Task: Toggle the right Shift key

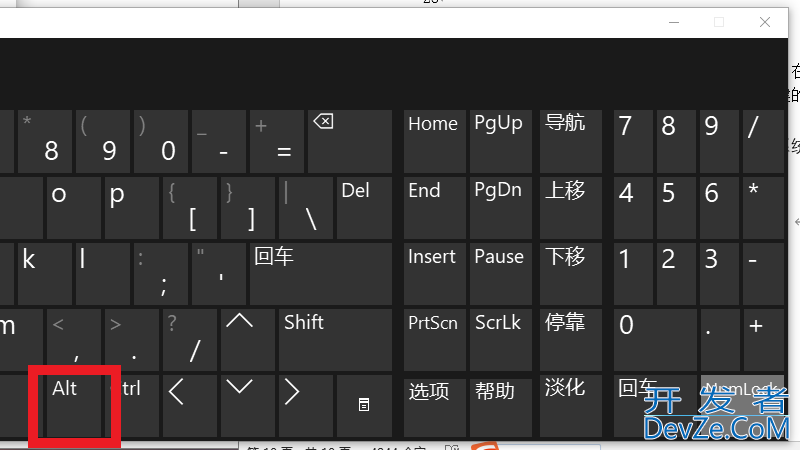Action: pos(335,340)
